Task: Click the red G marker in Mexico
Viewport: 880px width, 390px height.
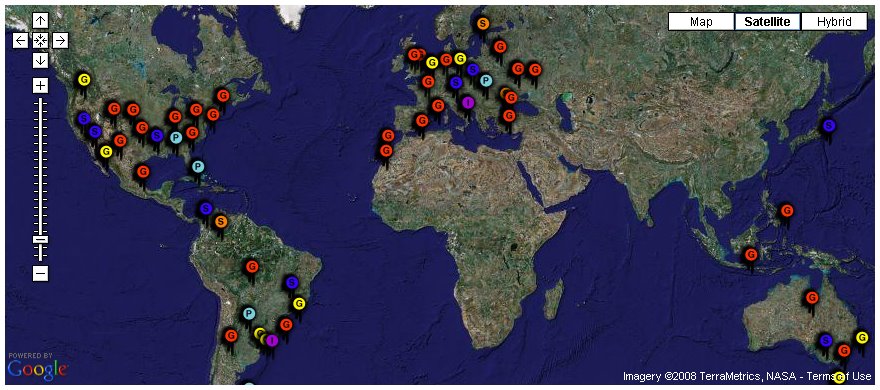Action: (143, 172)
